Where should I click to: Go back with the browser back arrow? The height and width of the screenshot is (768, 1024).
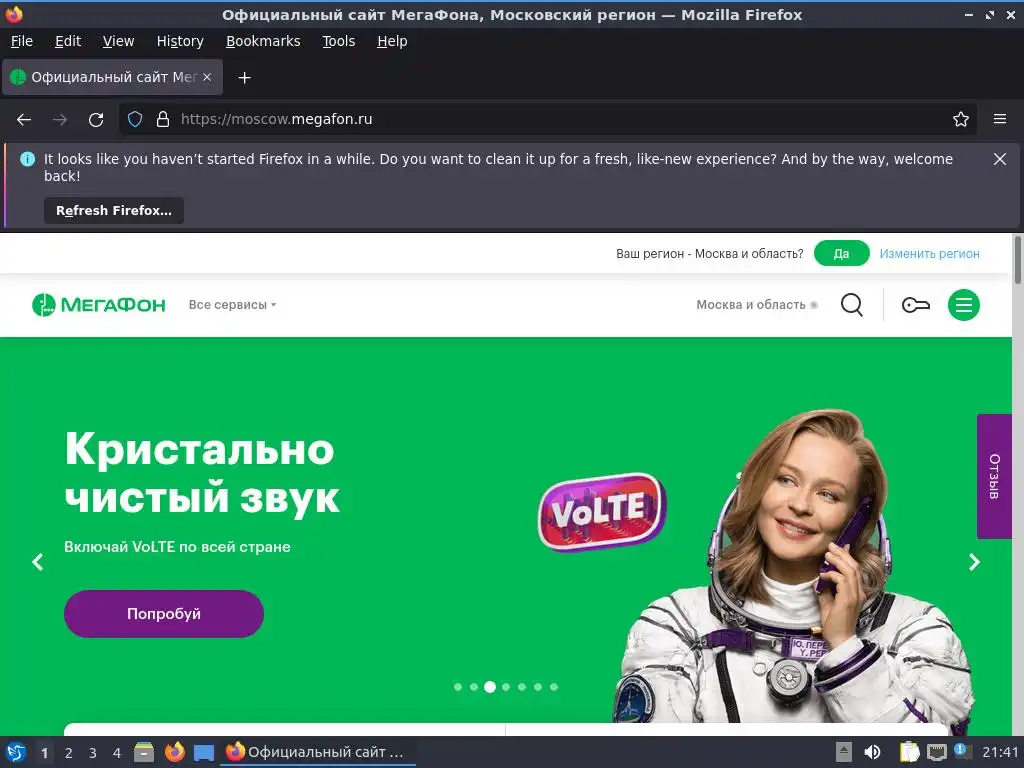[24, 120]
